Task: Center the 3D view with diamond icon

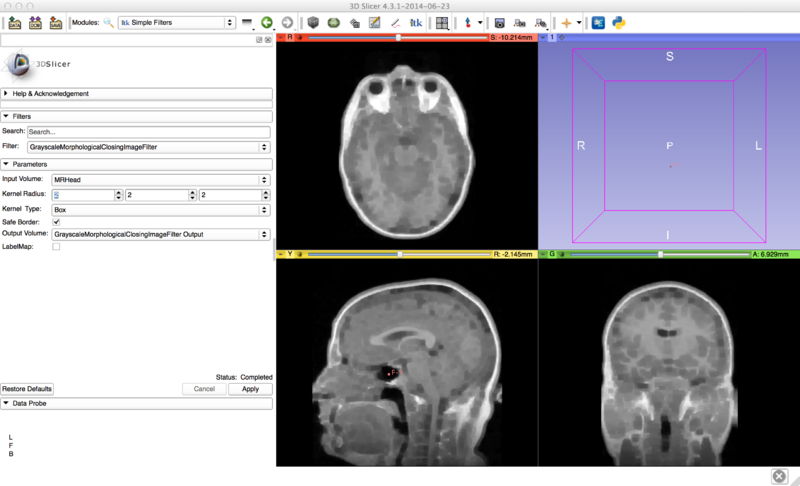Action: pyautogui.click(x=562, y=37)
